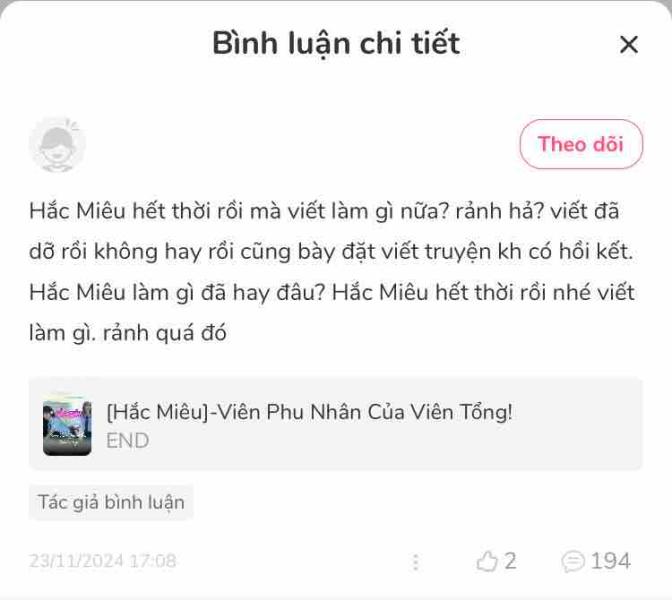Like the comment with thumbs-up icon
Image resolution: width=672 pixels, height=600 pixels.
(x=487, y=561)
